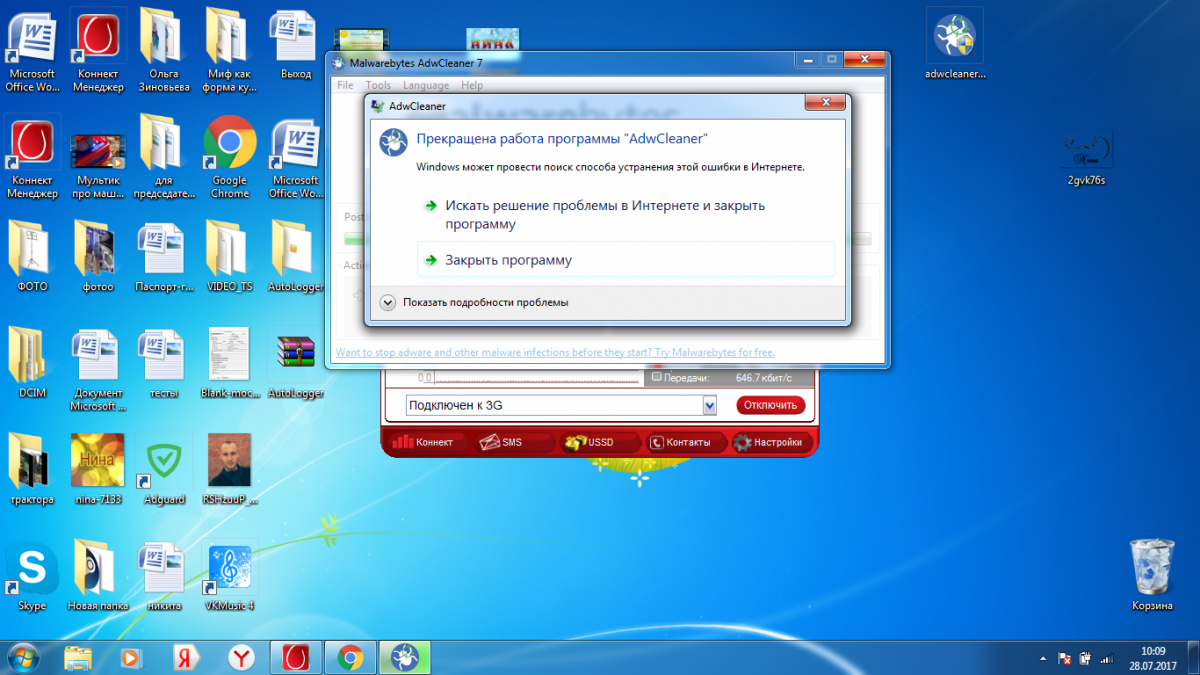Show hidden tray icons arrow
Viewport: 1200px width, 675px height.
pos(1045,658)
